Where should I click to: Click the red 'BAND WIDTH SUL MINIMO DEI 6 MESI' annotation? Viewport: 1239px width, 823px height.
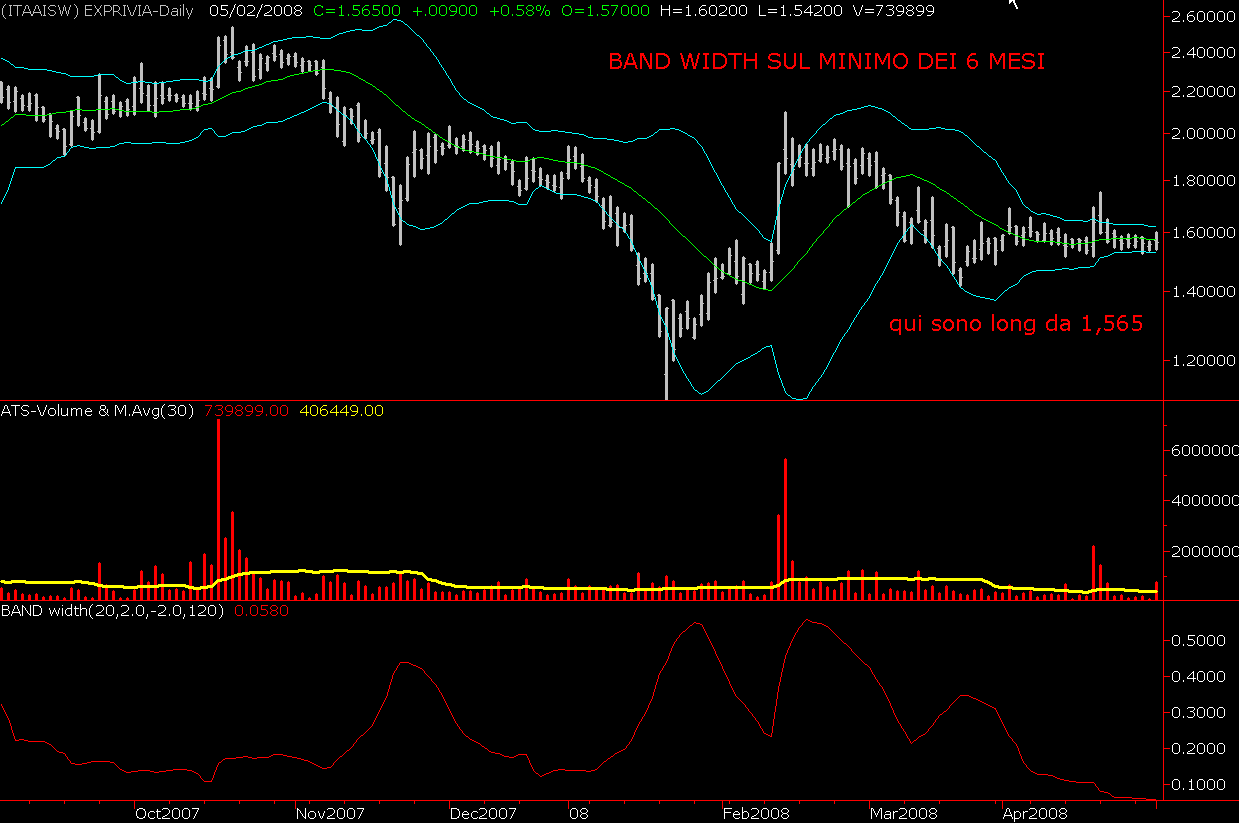click(826, 62)
